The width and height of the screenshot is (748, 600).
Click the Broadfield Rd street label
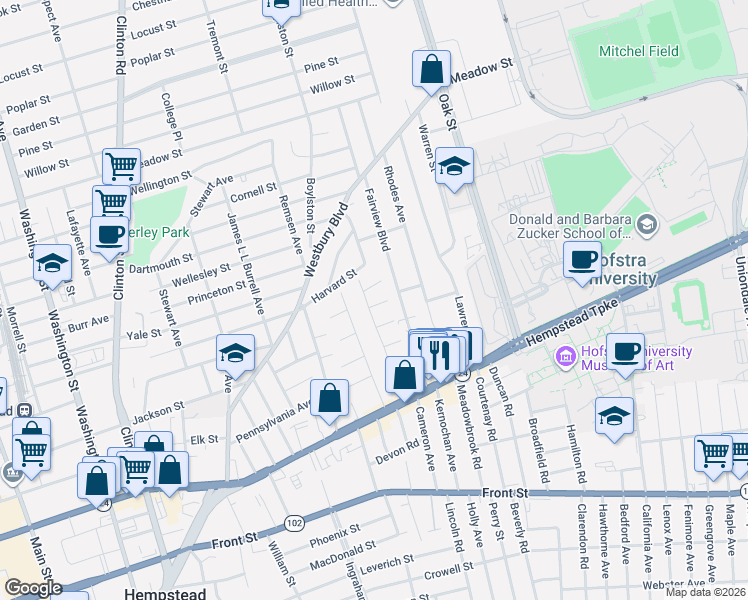click(540, 450)
